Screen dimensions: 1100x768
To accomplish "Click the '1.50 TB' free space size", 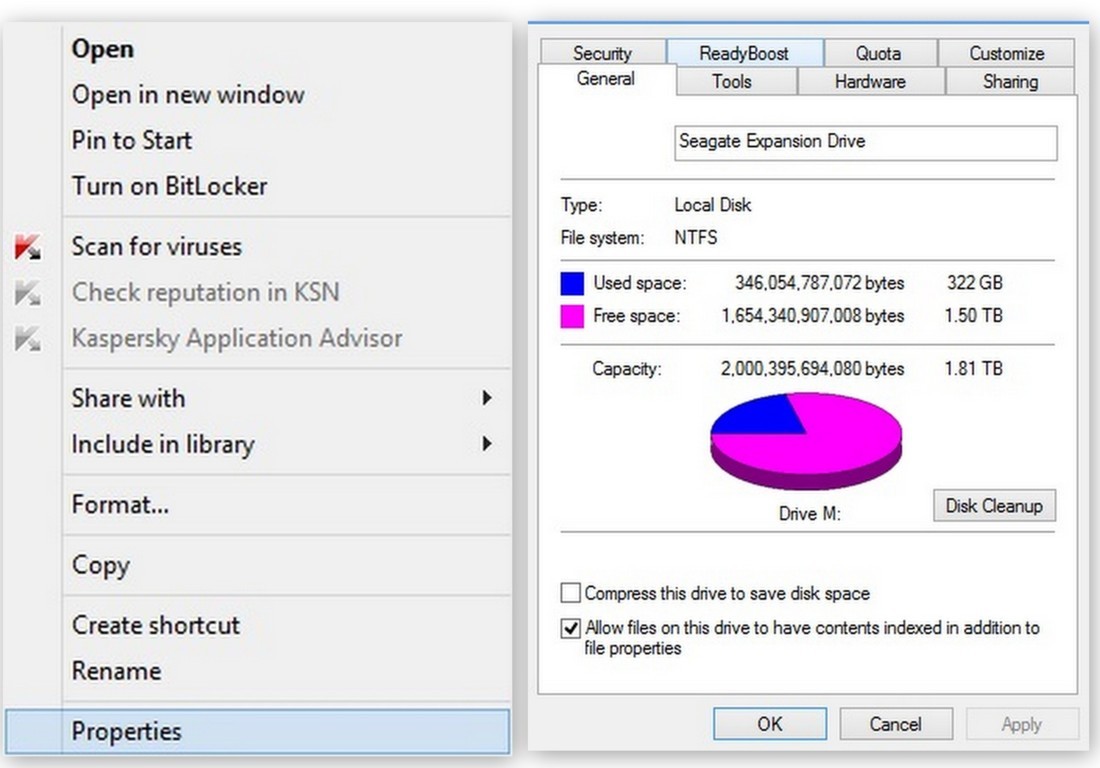I will click(x=974, y=316).
